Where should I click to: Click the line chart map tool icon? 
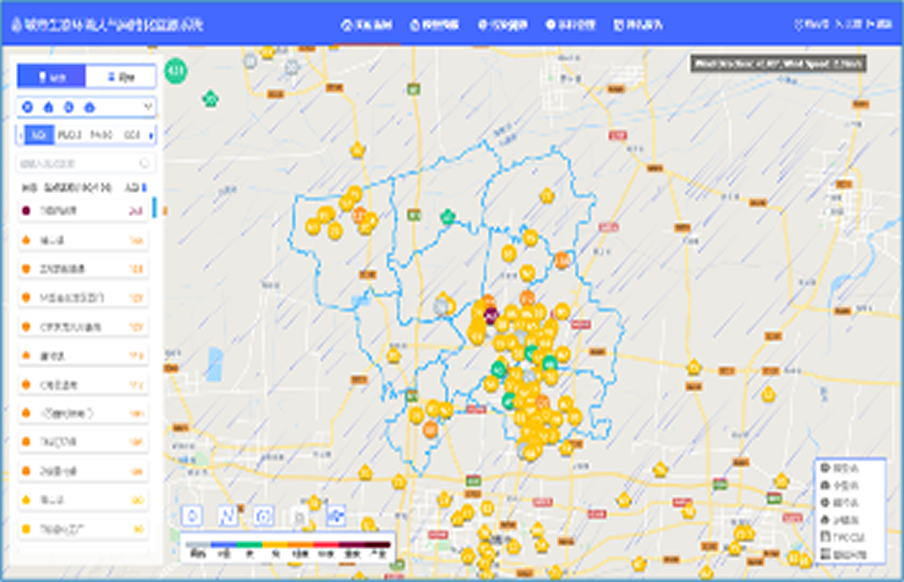click(229, 515)
